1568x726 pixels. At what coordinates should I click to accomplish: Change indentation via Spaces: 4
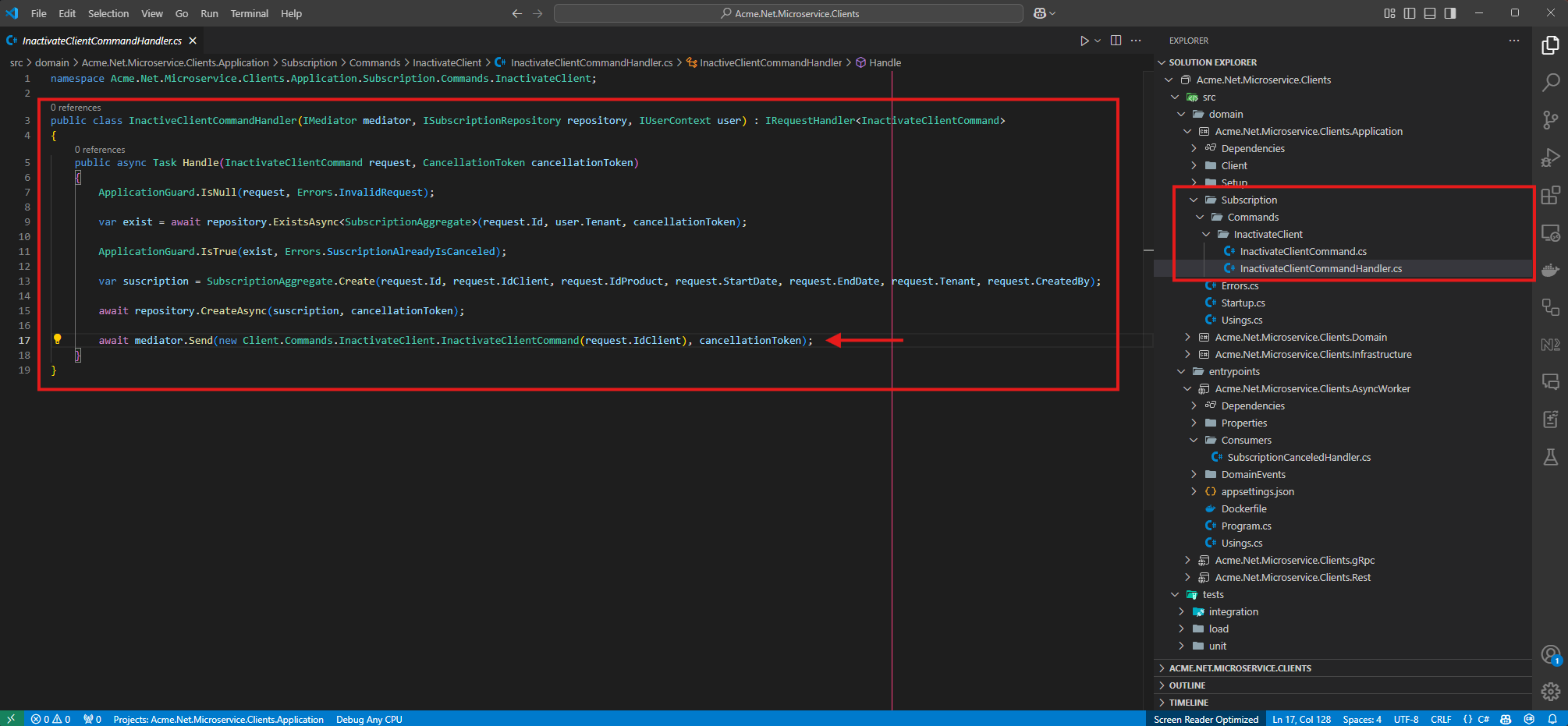[1362, 719]
